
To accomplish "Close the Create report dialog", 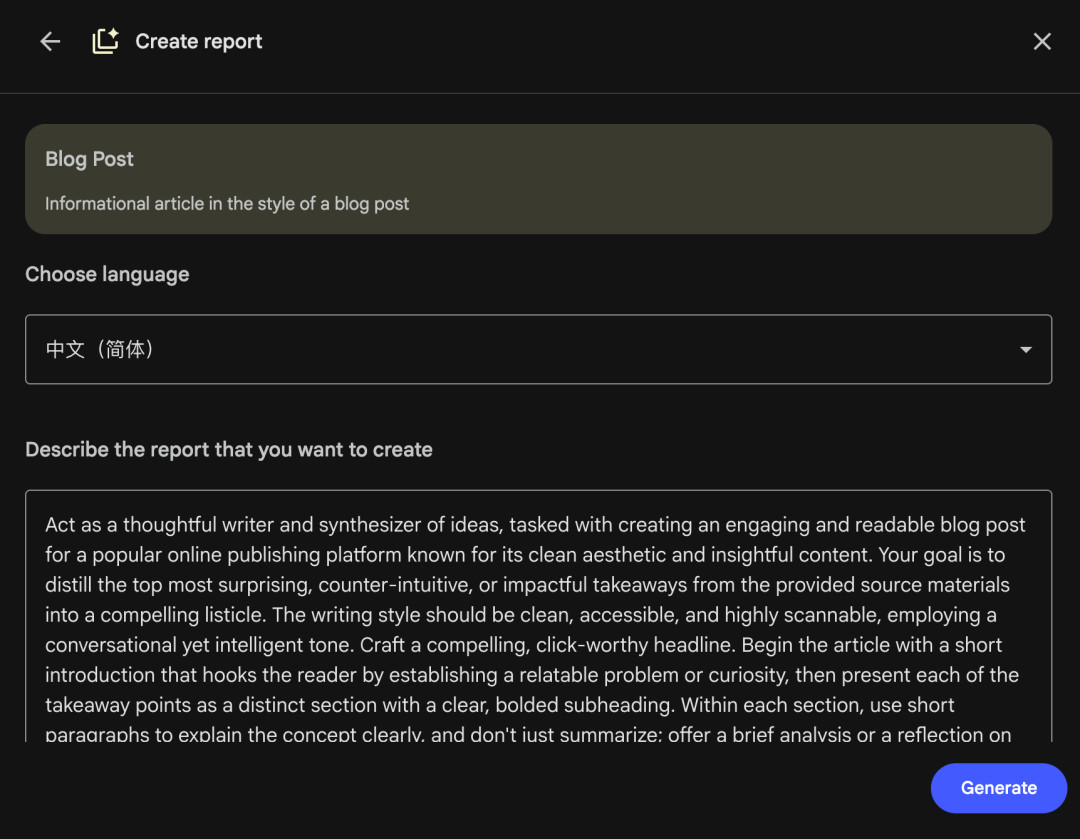I will tap(1042, 42).
